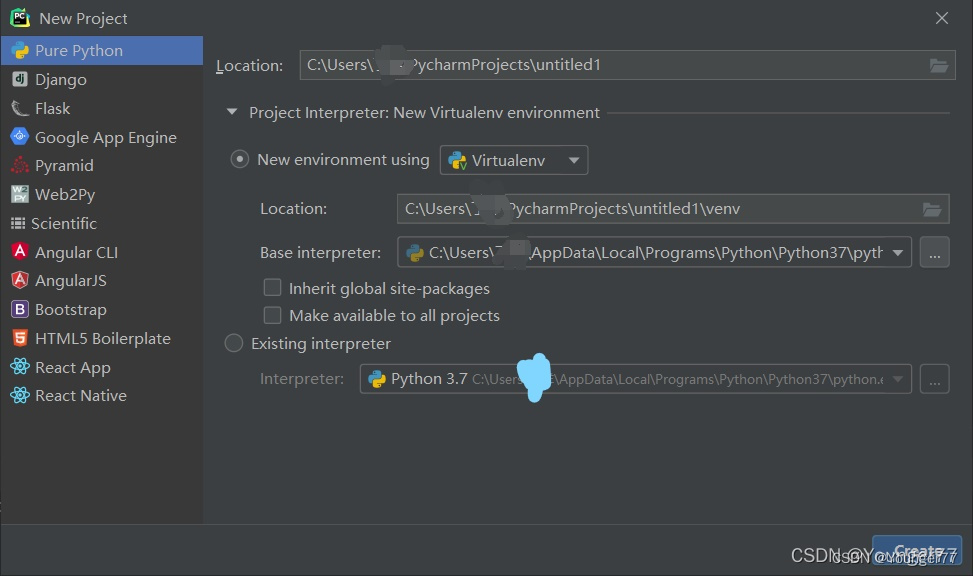Screen dimensions: 973x576
Task: Pick the Flask project icon
Action: point(20,108)
